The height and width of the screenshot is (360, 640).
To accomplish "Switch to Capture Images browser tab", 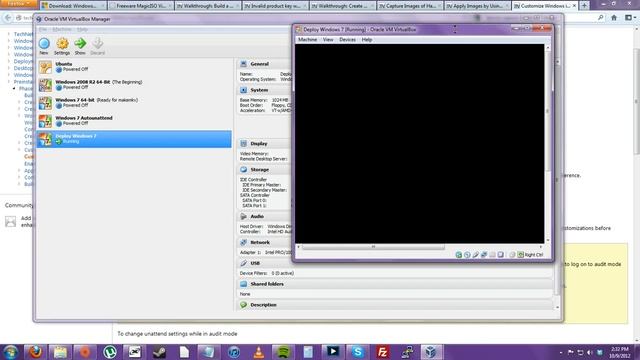I will (x=409, y=6).
